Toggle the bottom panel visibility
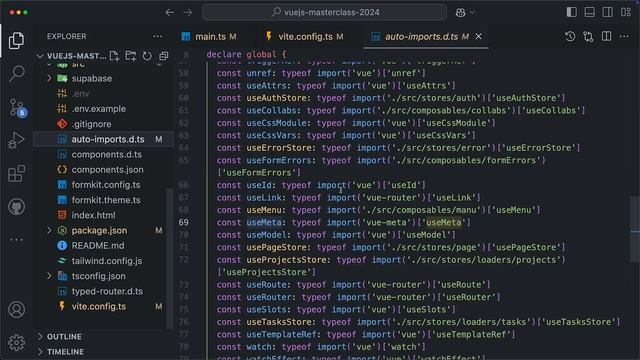640x360 pixels. click(x=589, y=12)
